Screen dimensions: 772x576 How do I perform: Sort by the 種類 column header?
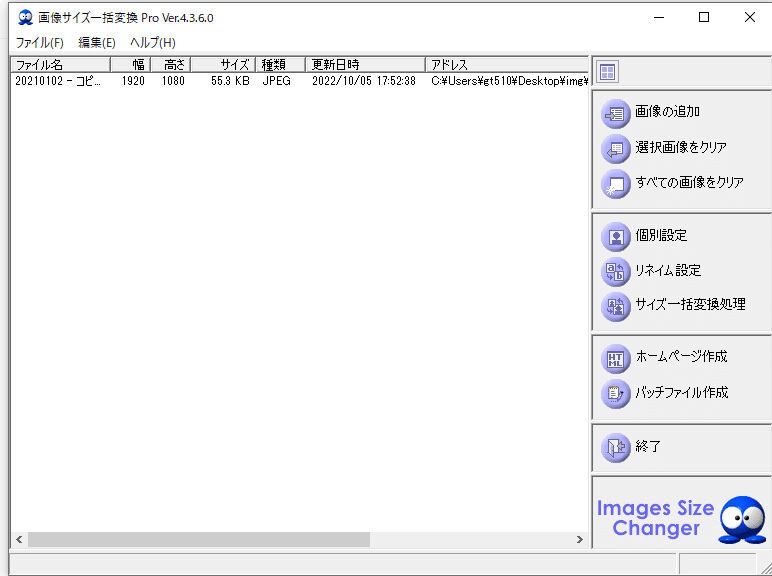[x=281, y=64]
